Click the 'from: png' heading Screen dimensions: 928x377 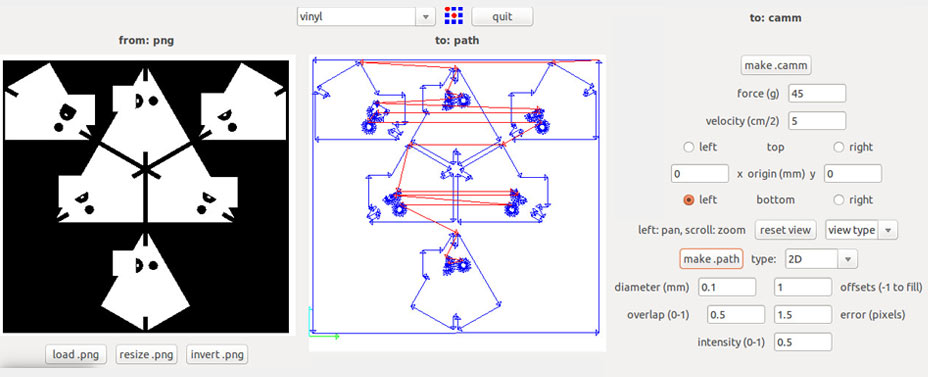pos(146,41)
